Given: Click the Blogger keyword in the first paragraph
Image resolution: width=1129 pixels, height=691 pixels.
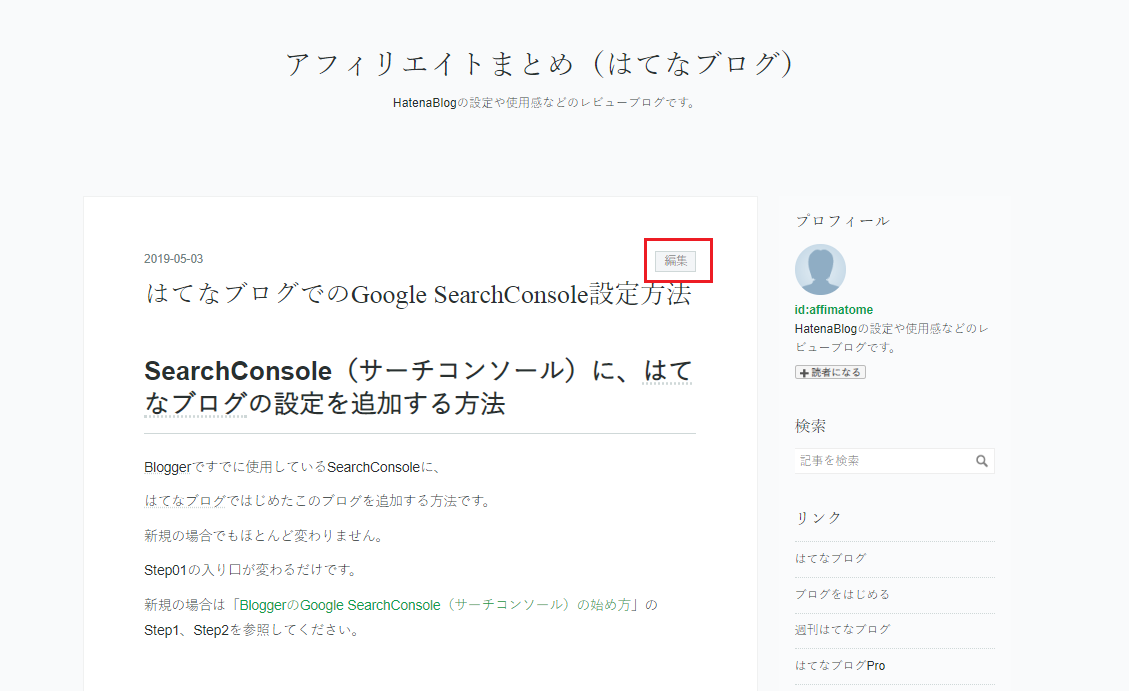Looking at the screenshot, I should tap(168, 467).
